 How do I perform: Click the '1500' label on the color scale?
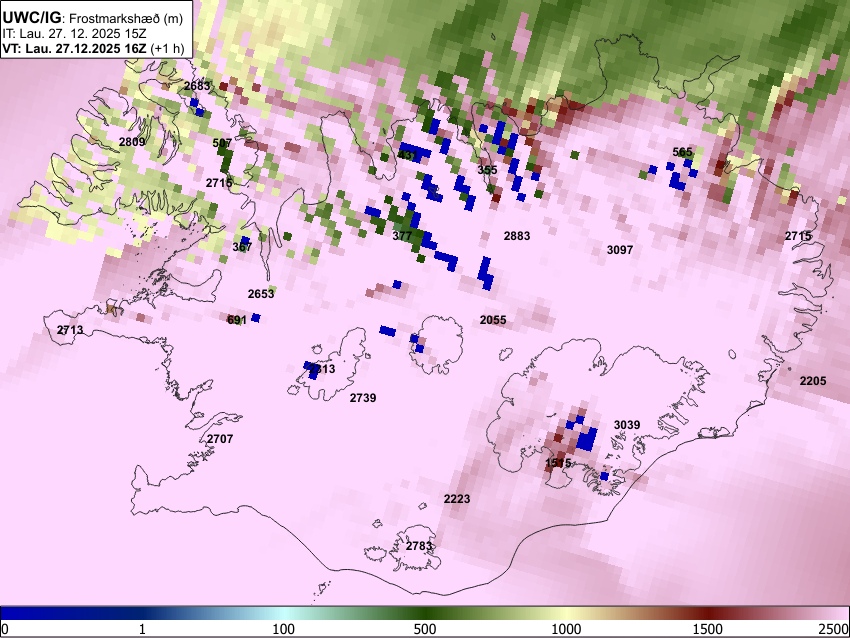[x=708, y=629]
